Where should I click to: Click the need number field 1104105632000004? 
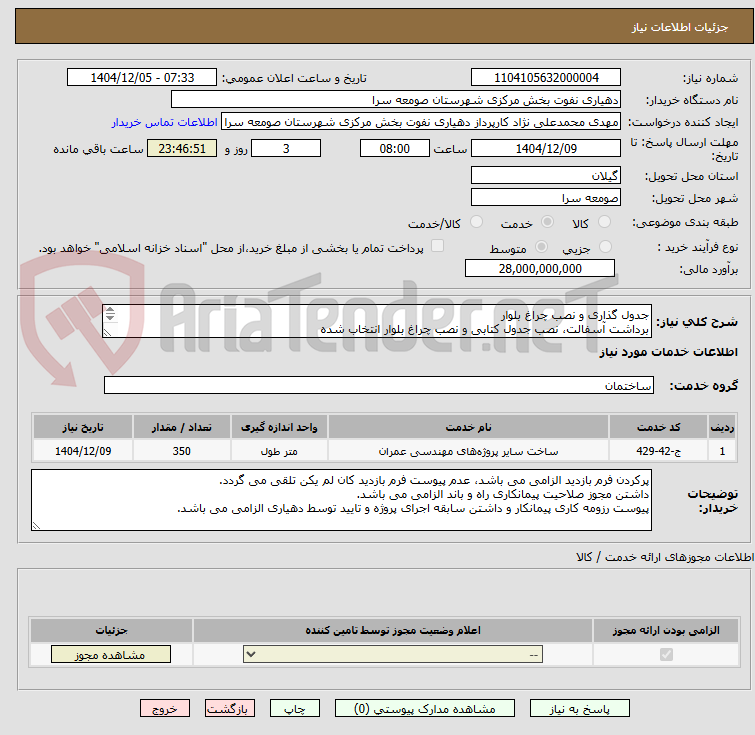[546, 78]
